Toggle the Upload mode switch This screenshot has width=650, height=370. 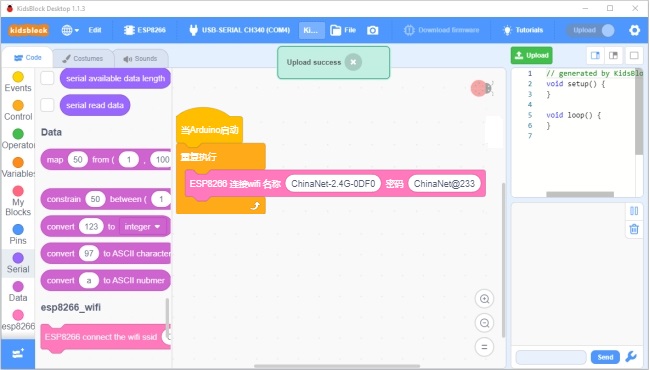point(591,30)
